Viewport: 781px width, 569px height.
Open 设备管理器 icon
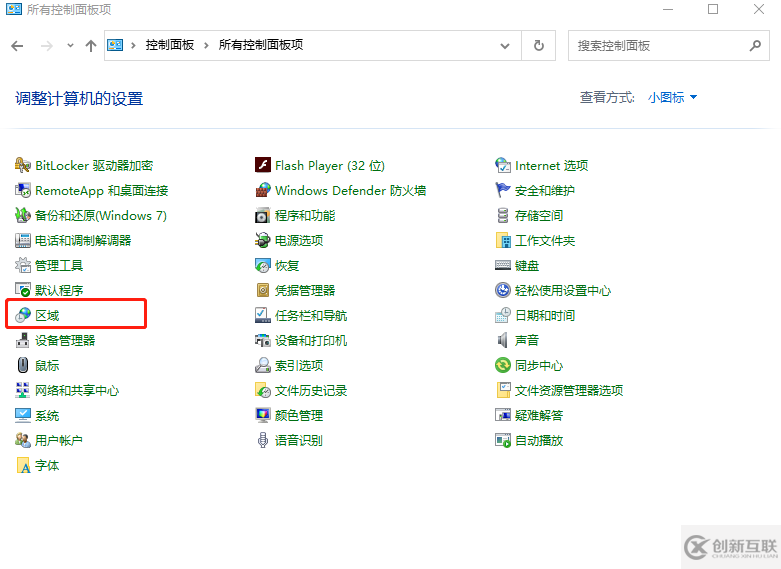(22, 340)
